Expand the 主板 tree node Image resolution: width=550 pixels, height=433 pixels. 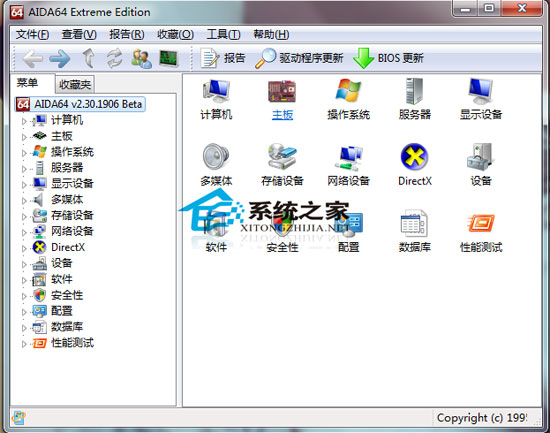[24, 137]
